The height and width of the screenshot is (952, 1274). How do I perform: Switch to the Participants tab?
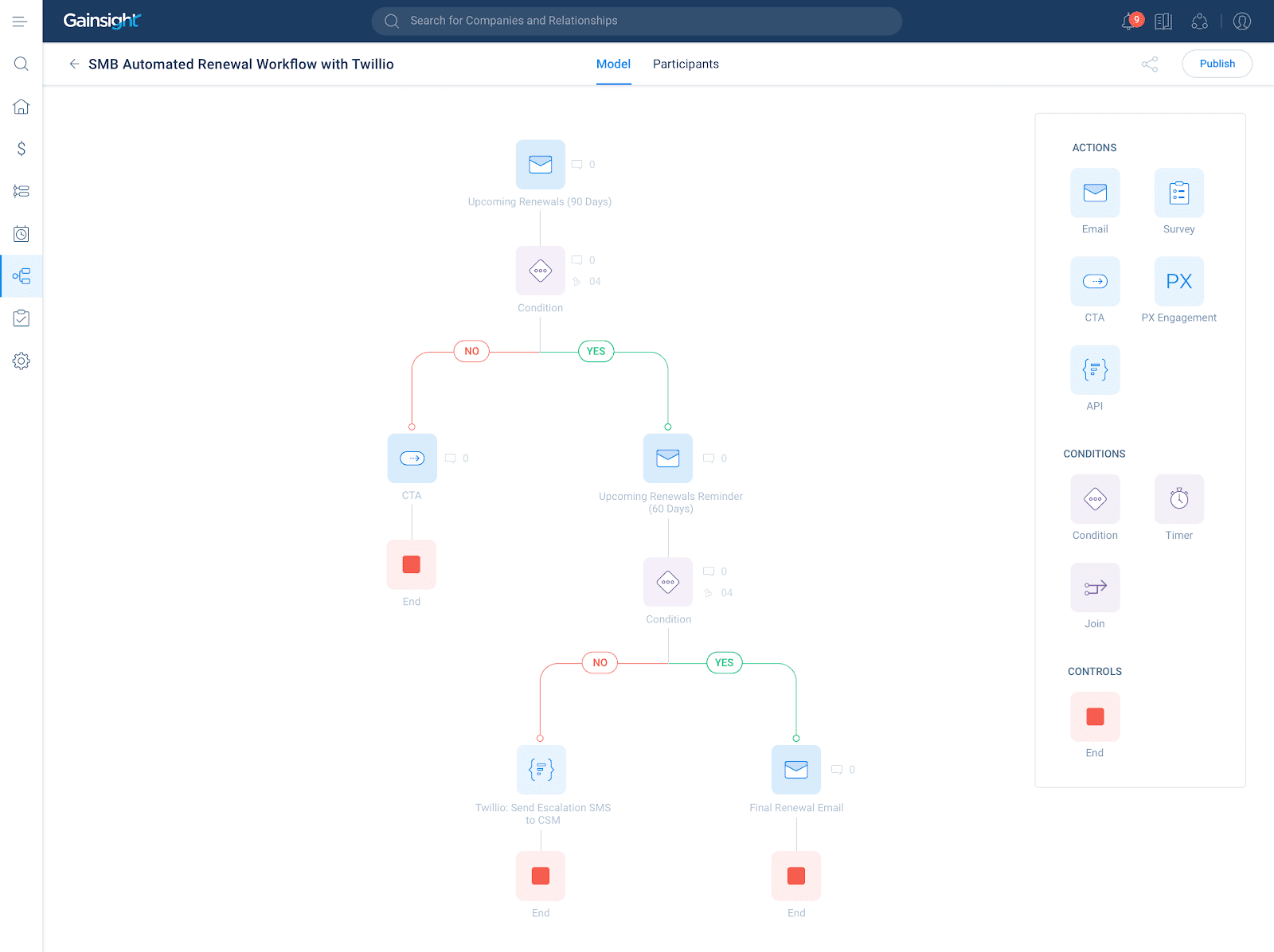[686, 64]
